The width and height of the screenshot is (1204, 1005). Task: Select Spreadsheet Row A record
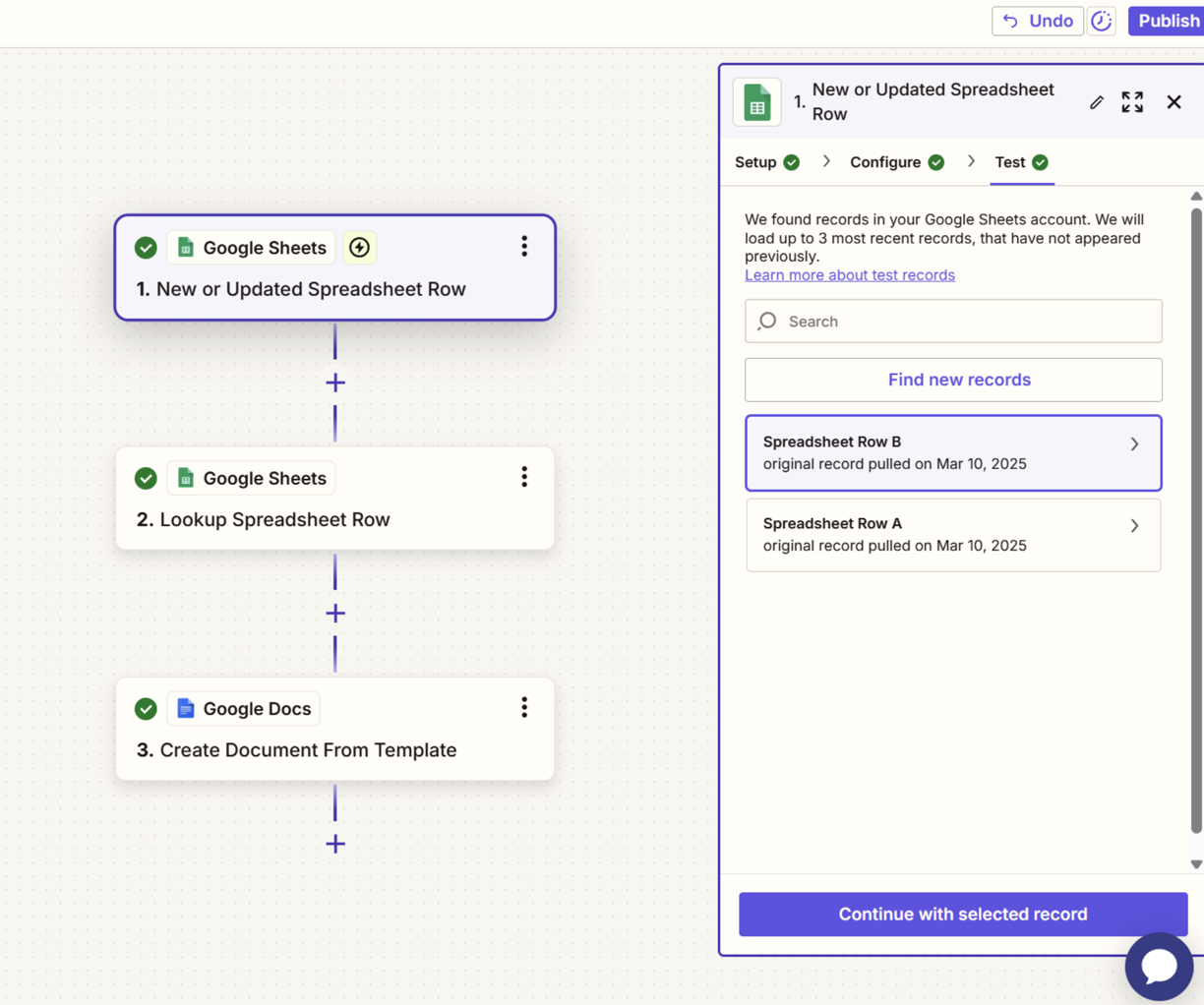point(953,535)
